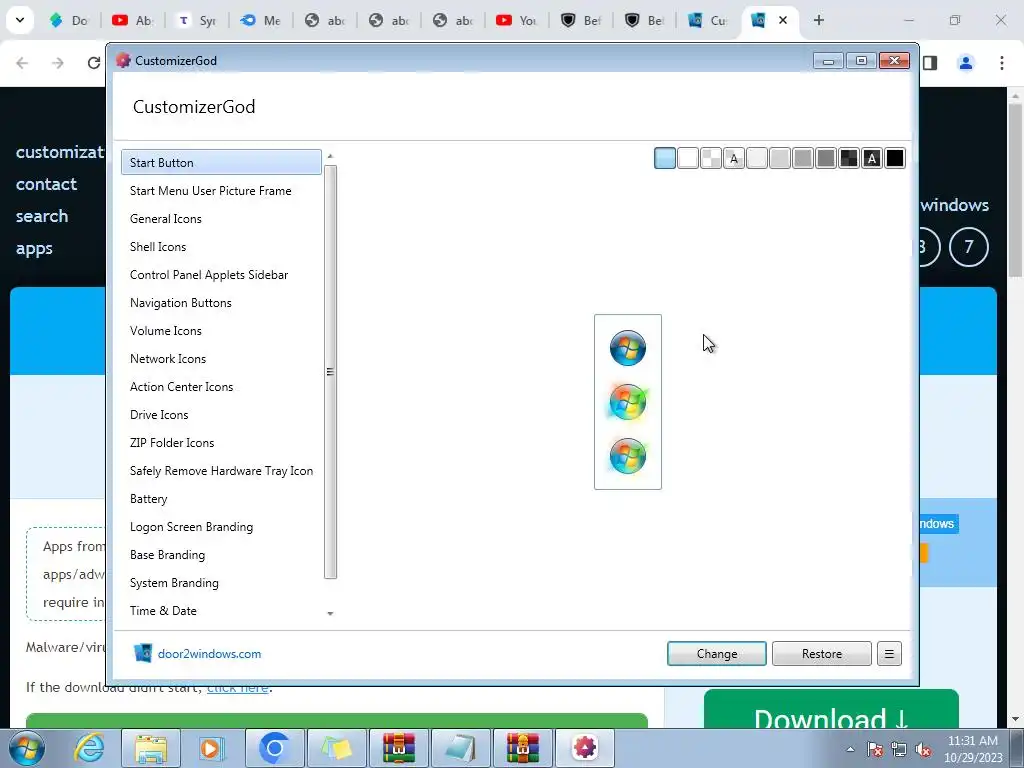Select General Icons in the list
The height and width of the screenshot is (768, 1024).
pyautogui.click(x=221, y=219)
